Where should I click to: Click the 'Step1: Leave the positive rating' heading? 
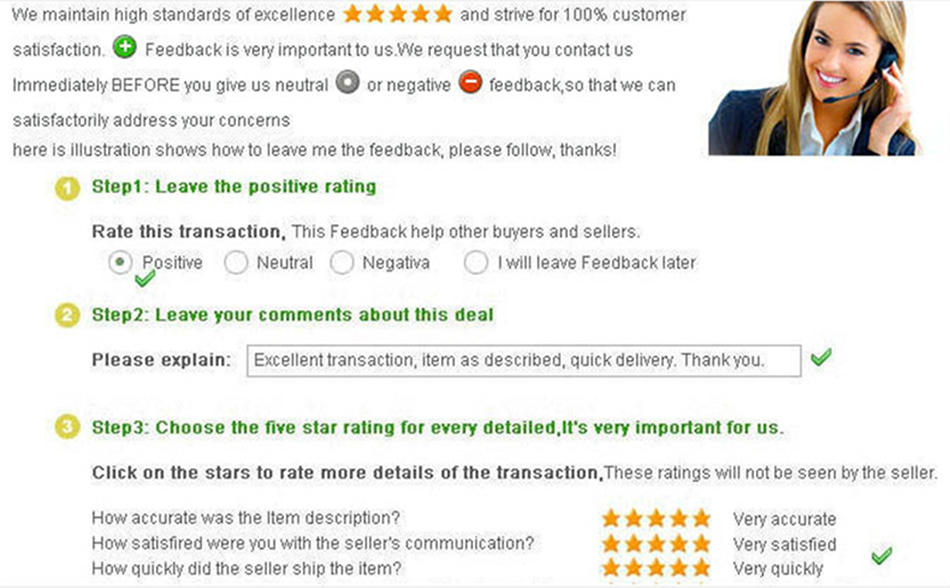pos(234,186)
